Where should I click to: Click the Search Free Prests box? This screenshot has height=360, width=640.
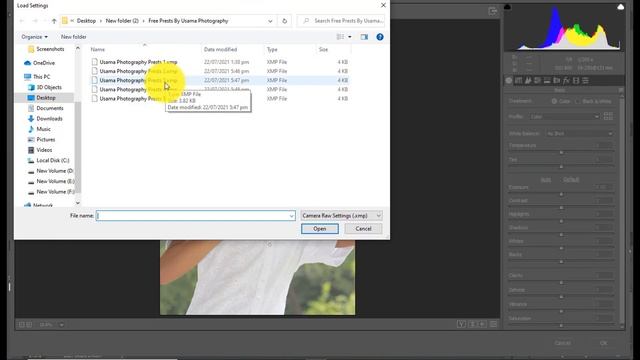click(x=341, y=21)
